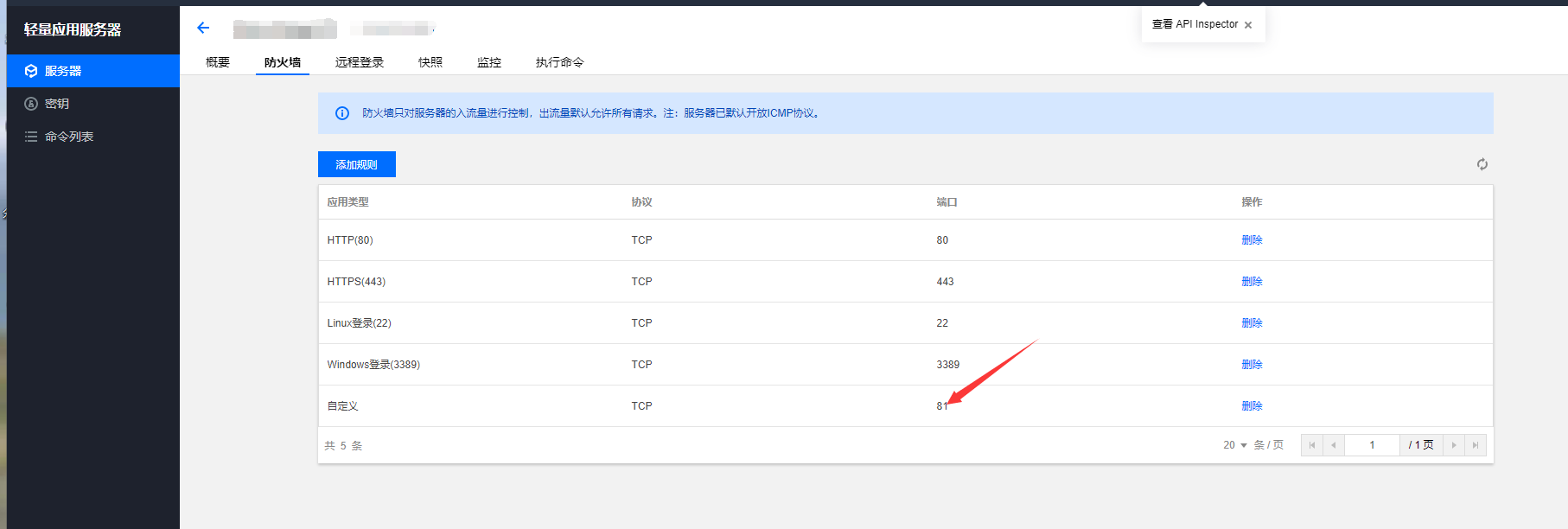Click the page number input field
The image size is (1568, 529).
tap(1372, 445)
